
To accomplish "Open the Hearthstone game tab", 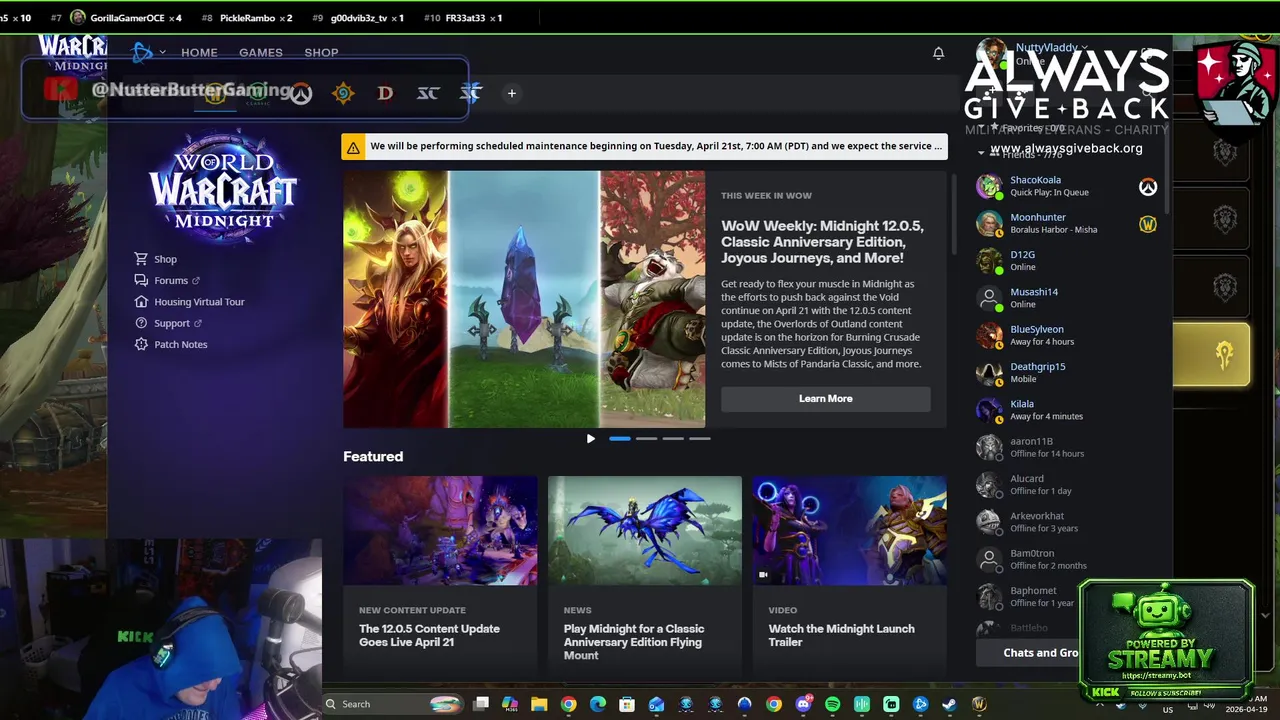I will point(343,94).
